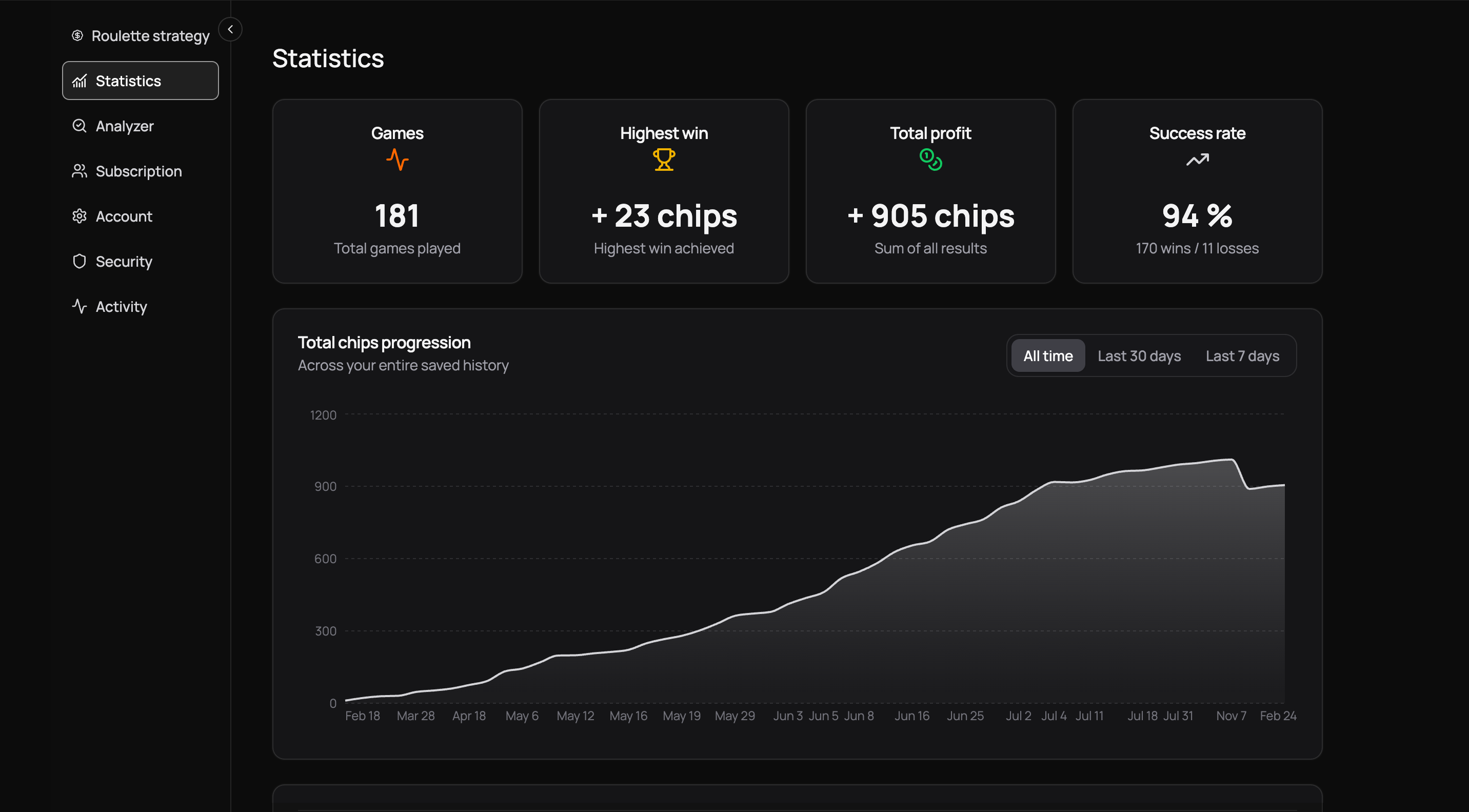Open the Analyzer page
The image size is (1469, 812).
[124, 126]
